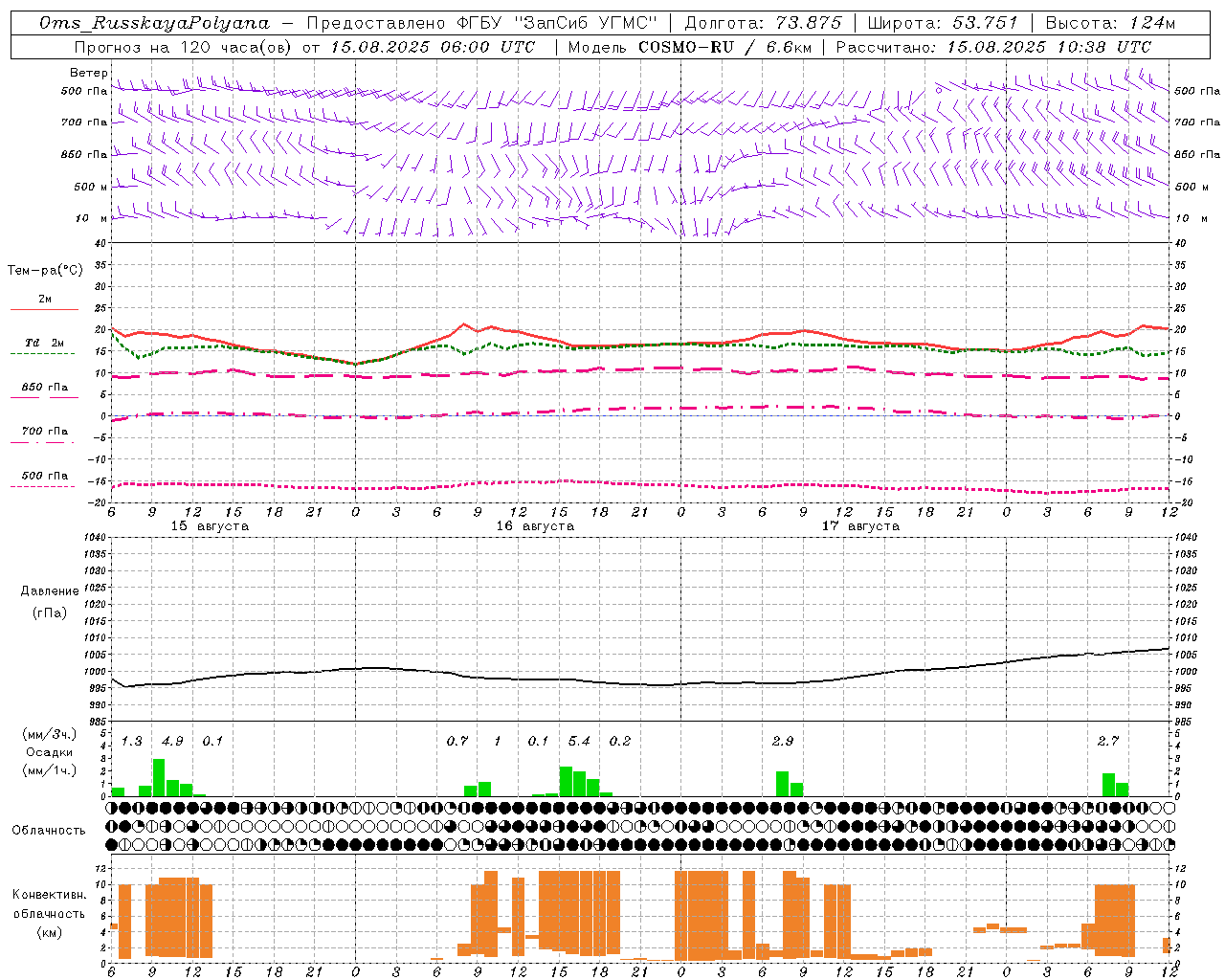Click the computed time Рассчитано: 15.08.2025 10:38 UTC
The width and height of the screenshot is (1225, 980).
(x=993, y=46)
